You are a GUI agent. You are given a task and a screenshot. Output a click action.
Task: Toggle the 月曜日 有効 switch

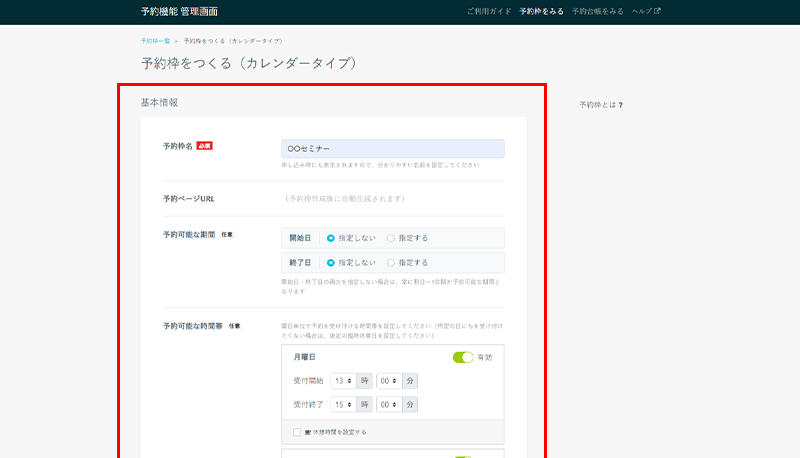tap(462, 357)
